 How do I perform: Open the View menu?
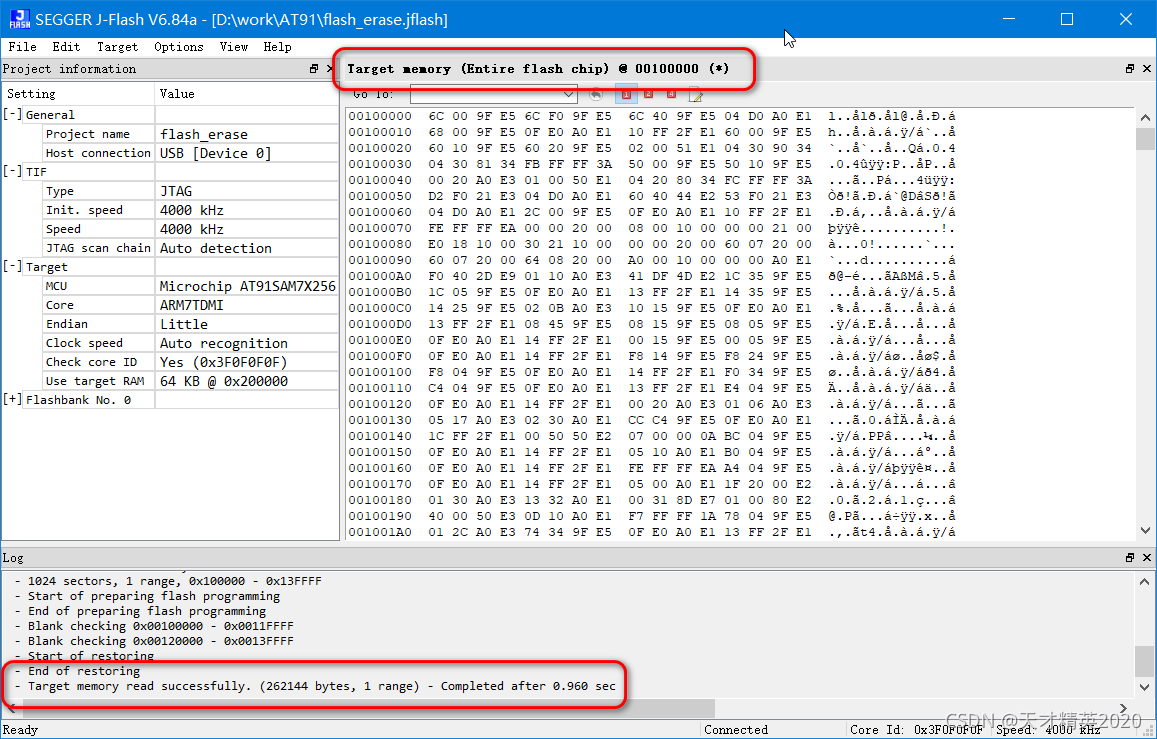(234, 46)
